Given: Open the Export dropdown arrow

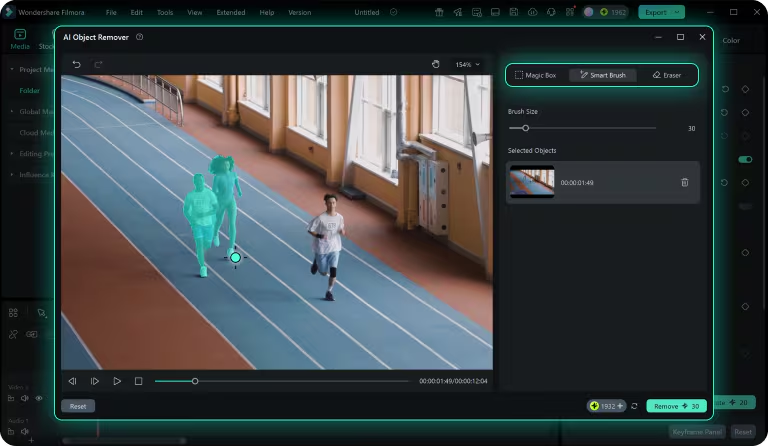Looking at the screenshot, I should tap(677, 12).
